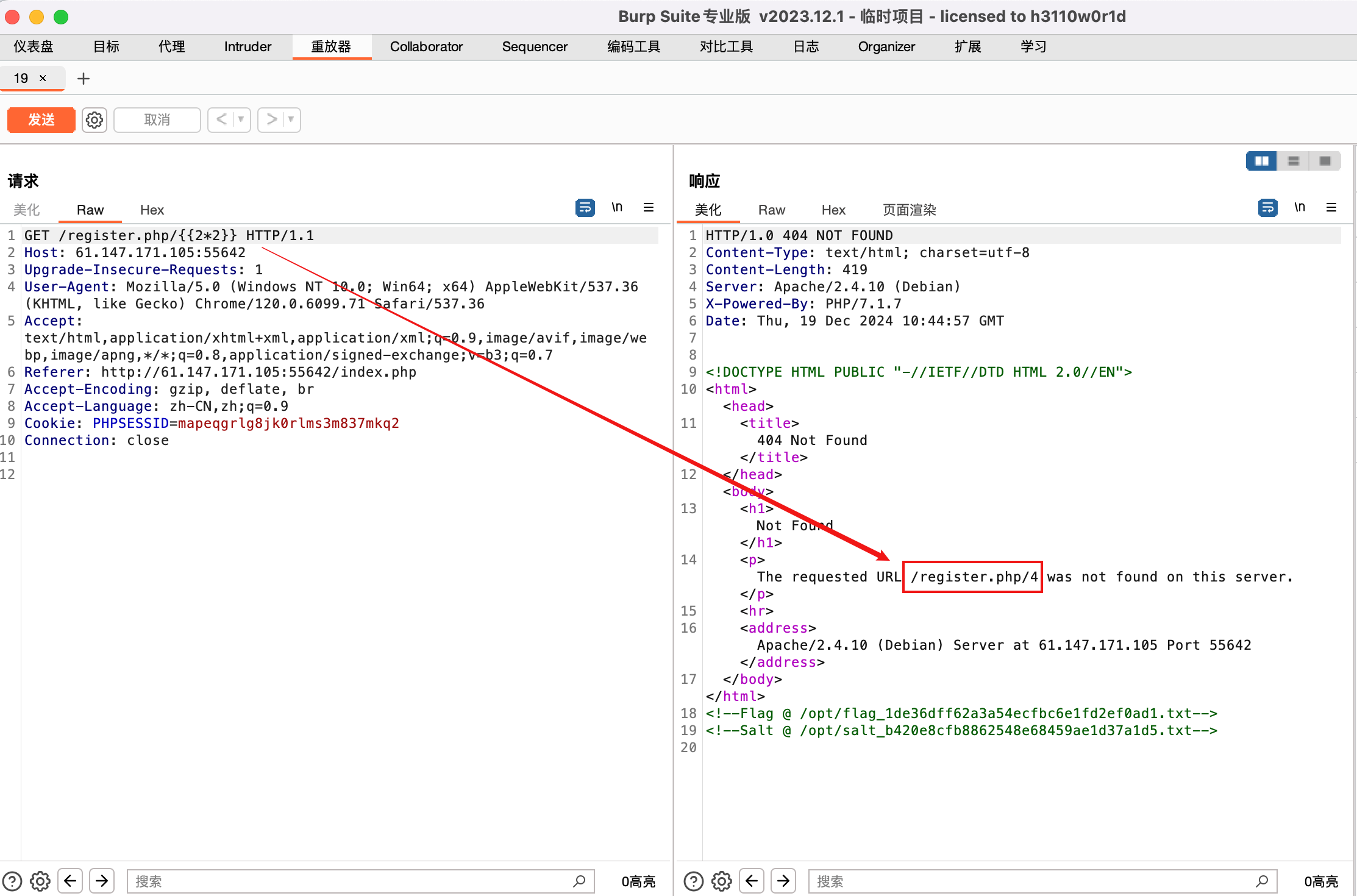1357x896 pixels.
Task: Open the 编码工具 decoder tab
Action: point(633,47)
